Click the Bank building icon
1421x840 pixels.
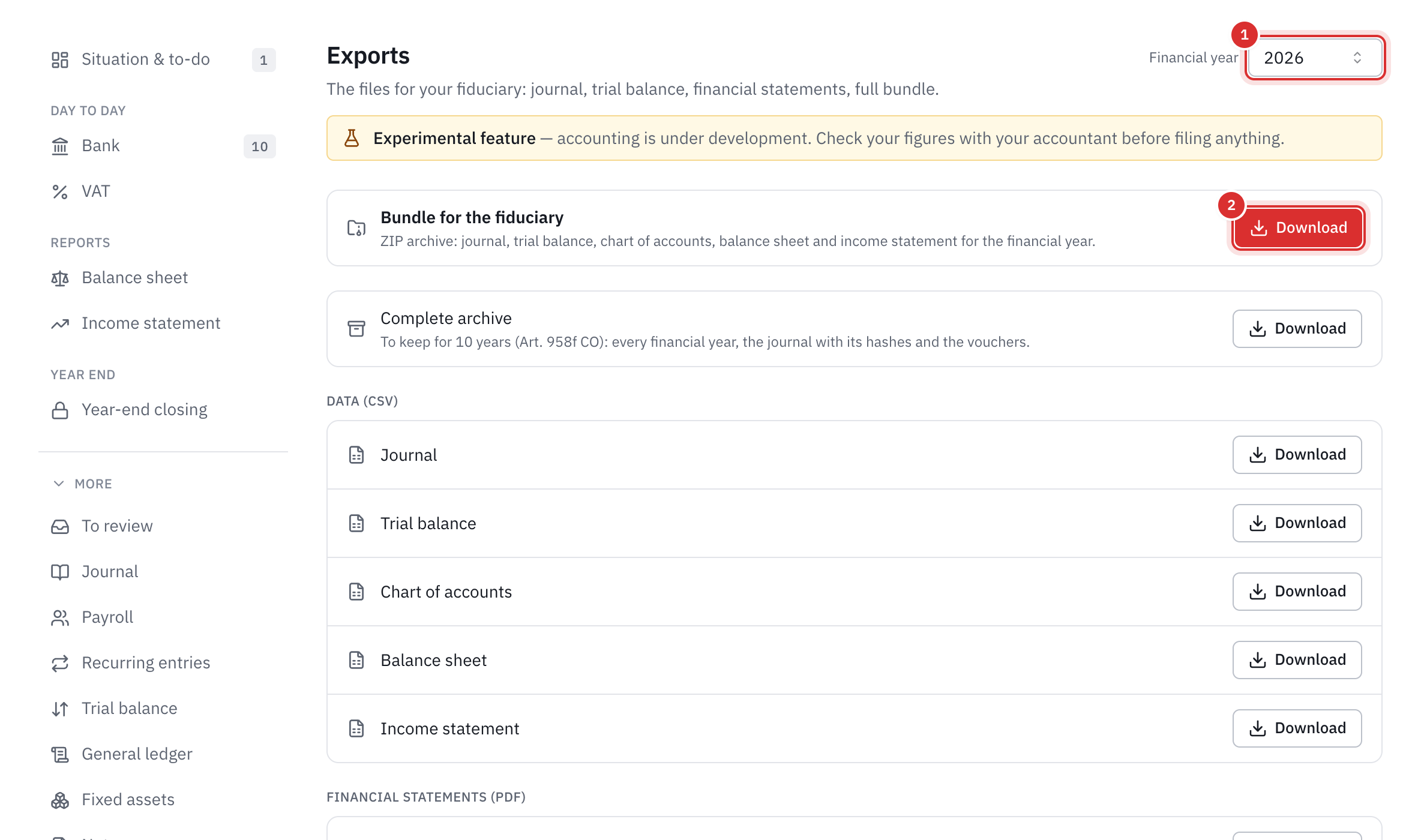coord(60,146)
